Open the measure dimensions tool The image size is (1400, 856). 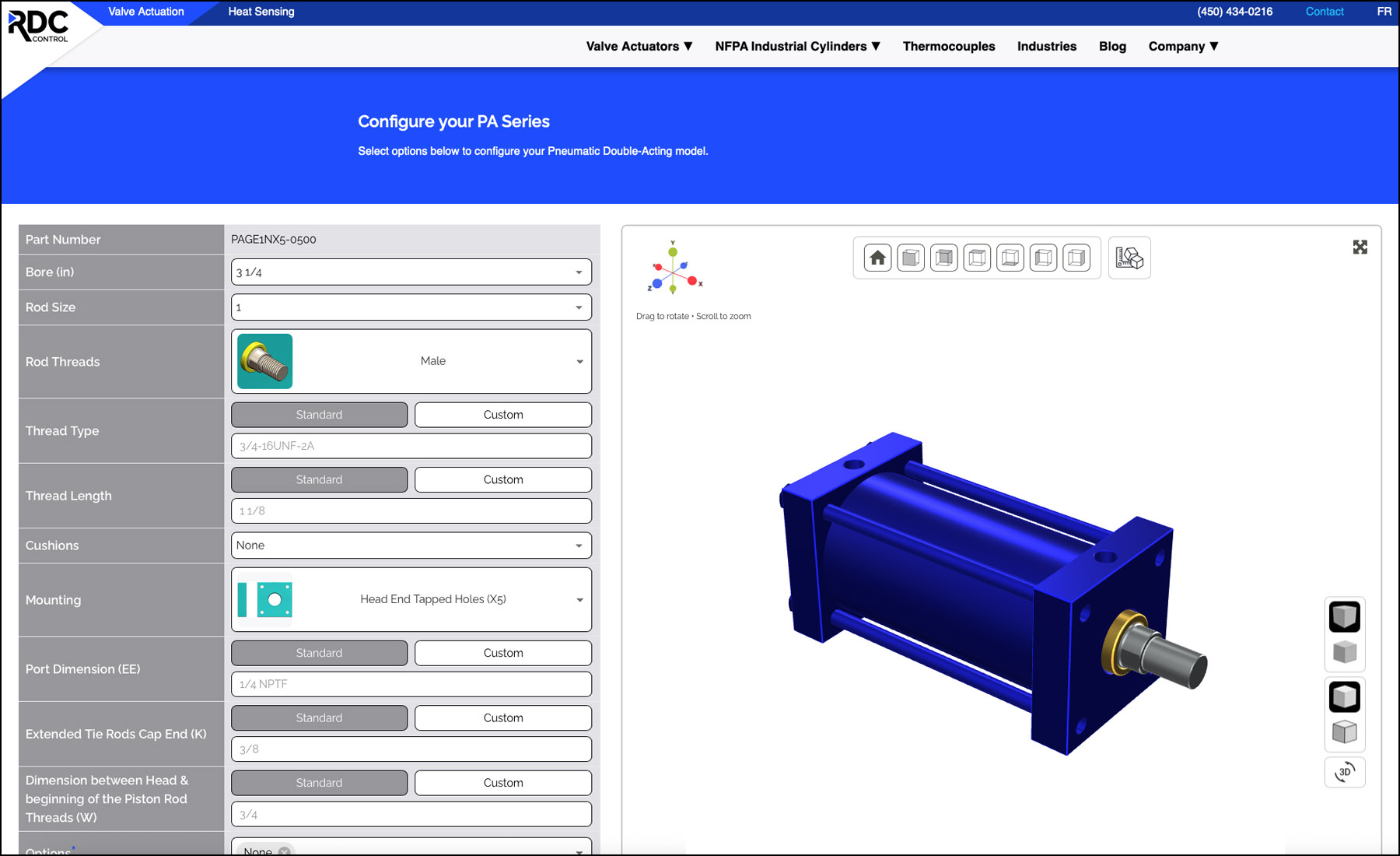[x=1129, y=258]
